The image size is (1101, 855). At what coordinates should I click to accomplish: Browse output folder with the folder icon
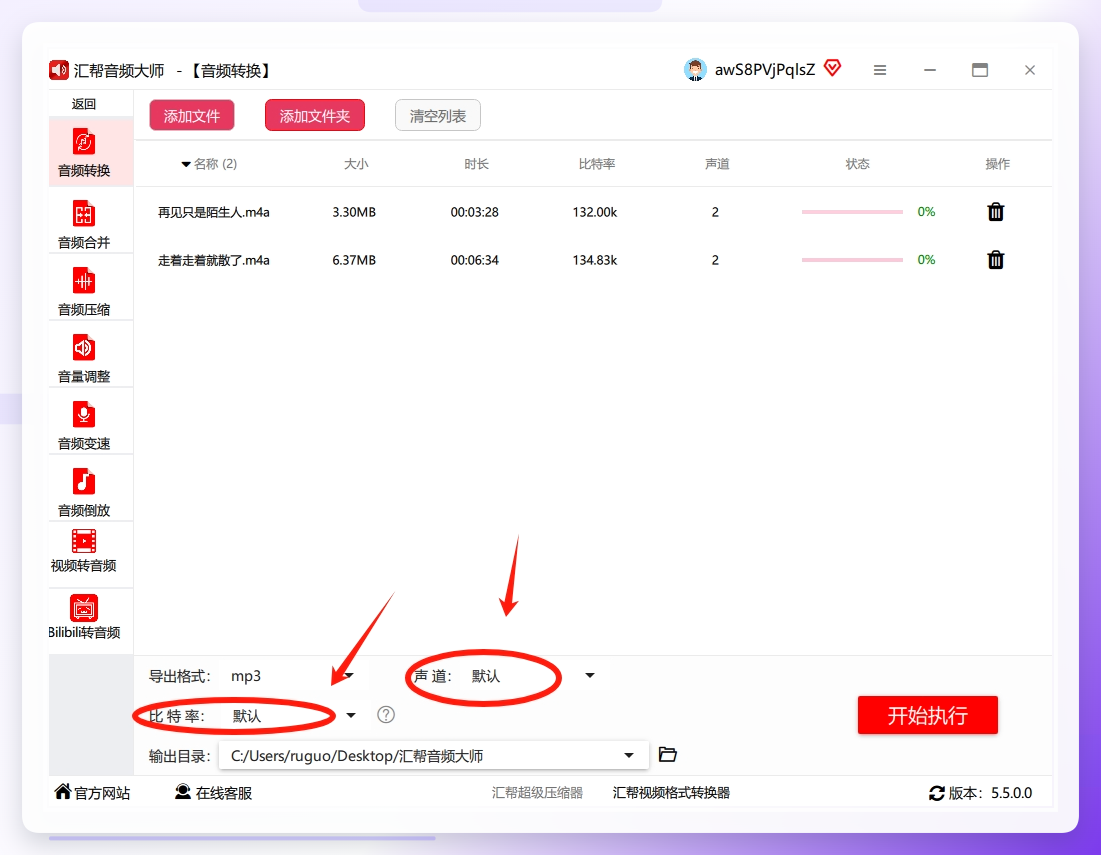point(668,755)
